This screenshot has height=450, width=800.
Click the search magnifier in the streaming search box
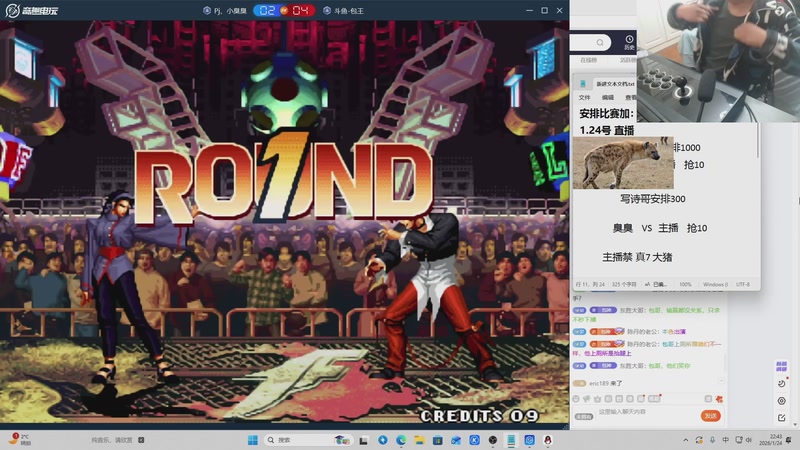click(600, 42)
